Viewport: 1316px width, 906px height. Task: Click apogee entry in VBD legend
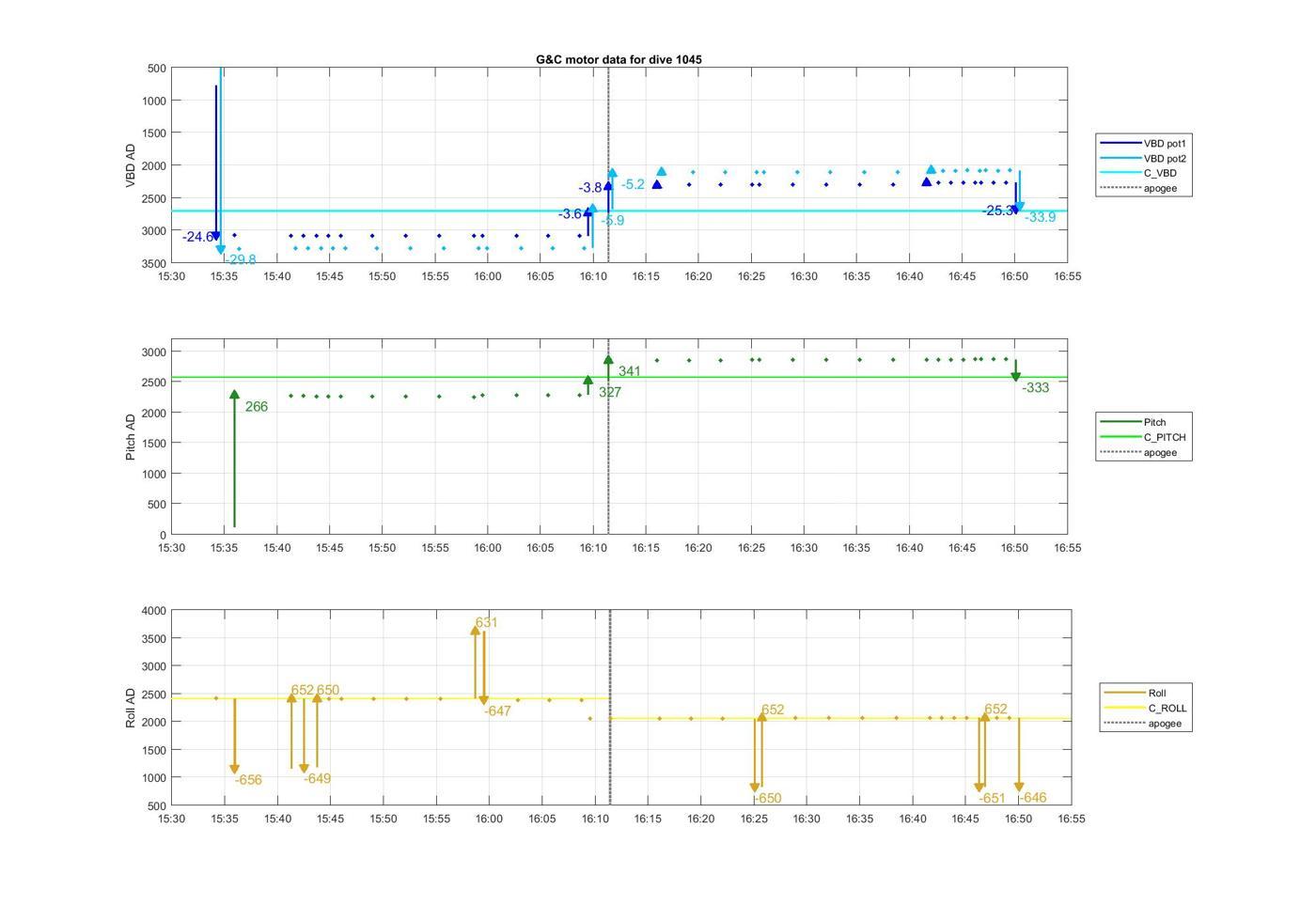(x=1138, y=188)
